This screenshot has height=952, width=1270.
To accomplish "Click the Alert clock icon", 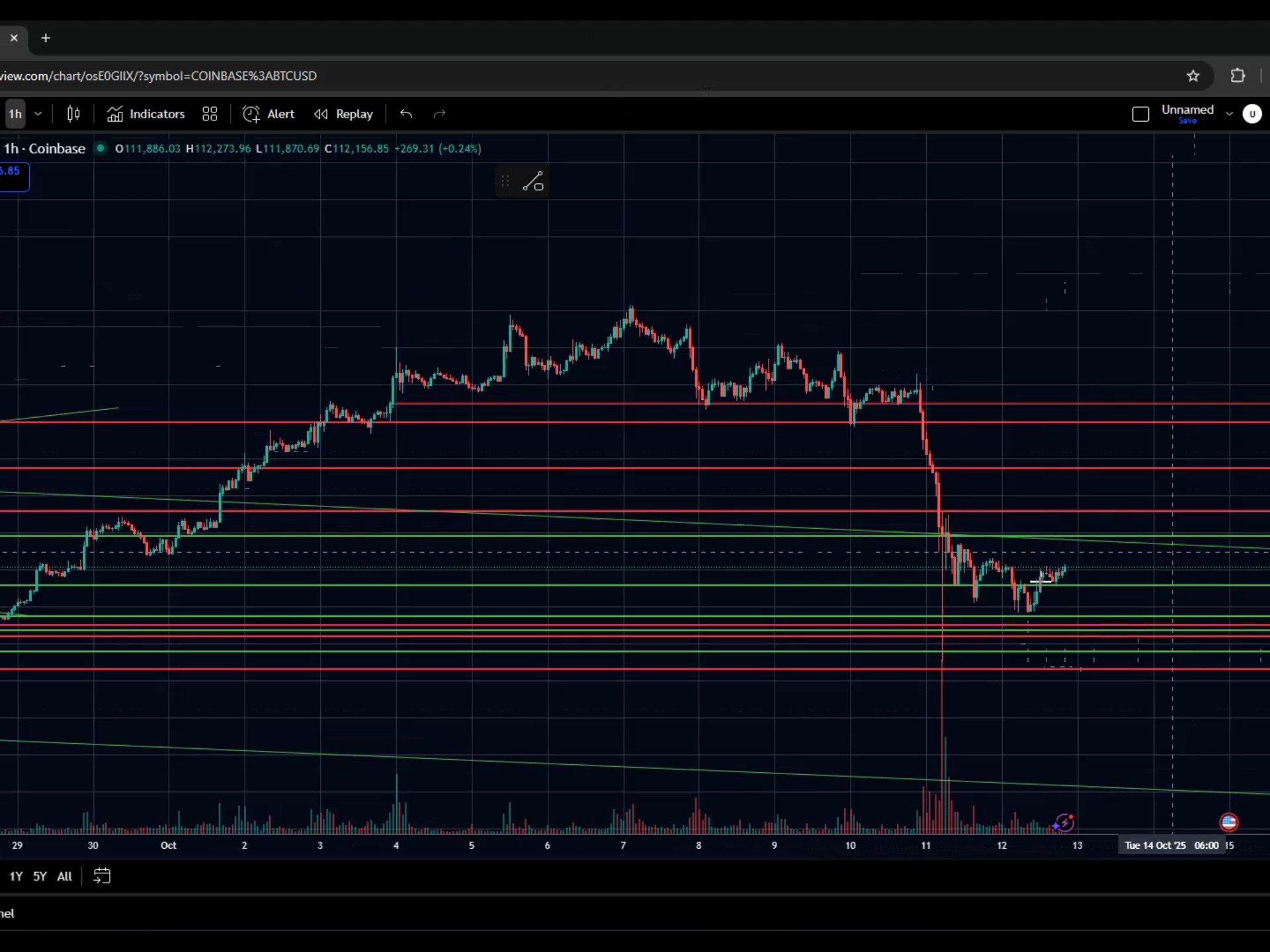I will coord(252,114).
